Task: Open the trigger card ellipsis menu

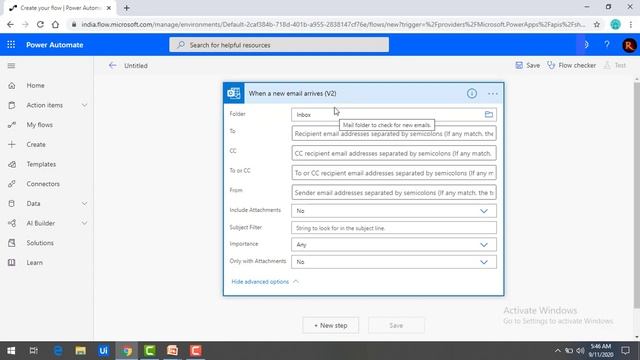Action: [493, 93]
